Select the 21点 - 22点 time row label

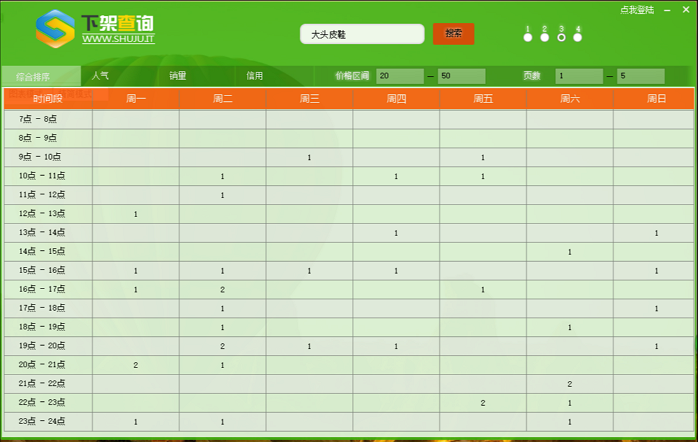pos(42,384)
